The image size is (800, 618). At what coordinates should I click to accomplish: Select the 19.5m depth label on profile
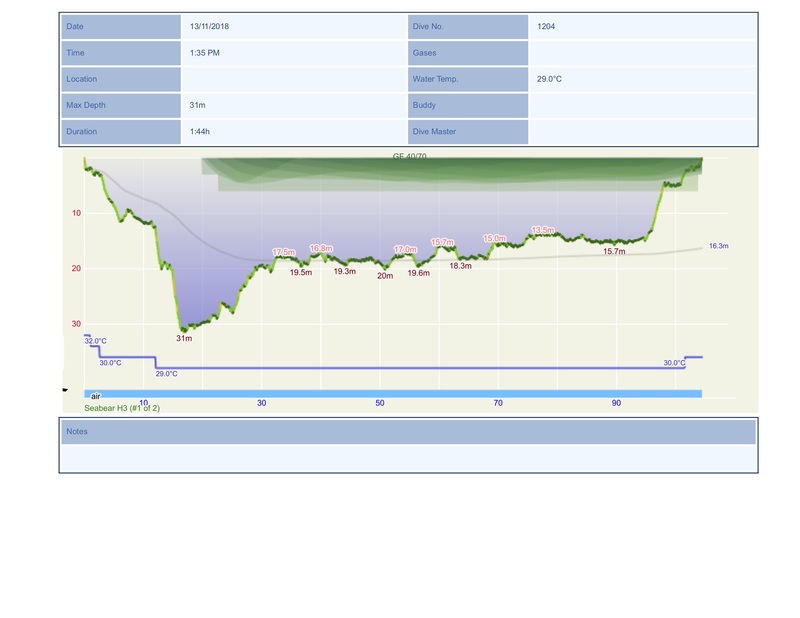point(300,272)
